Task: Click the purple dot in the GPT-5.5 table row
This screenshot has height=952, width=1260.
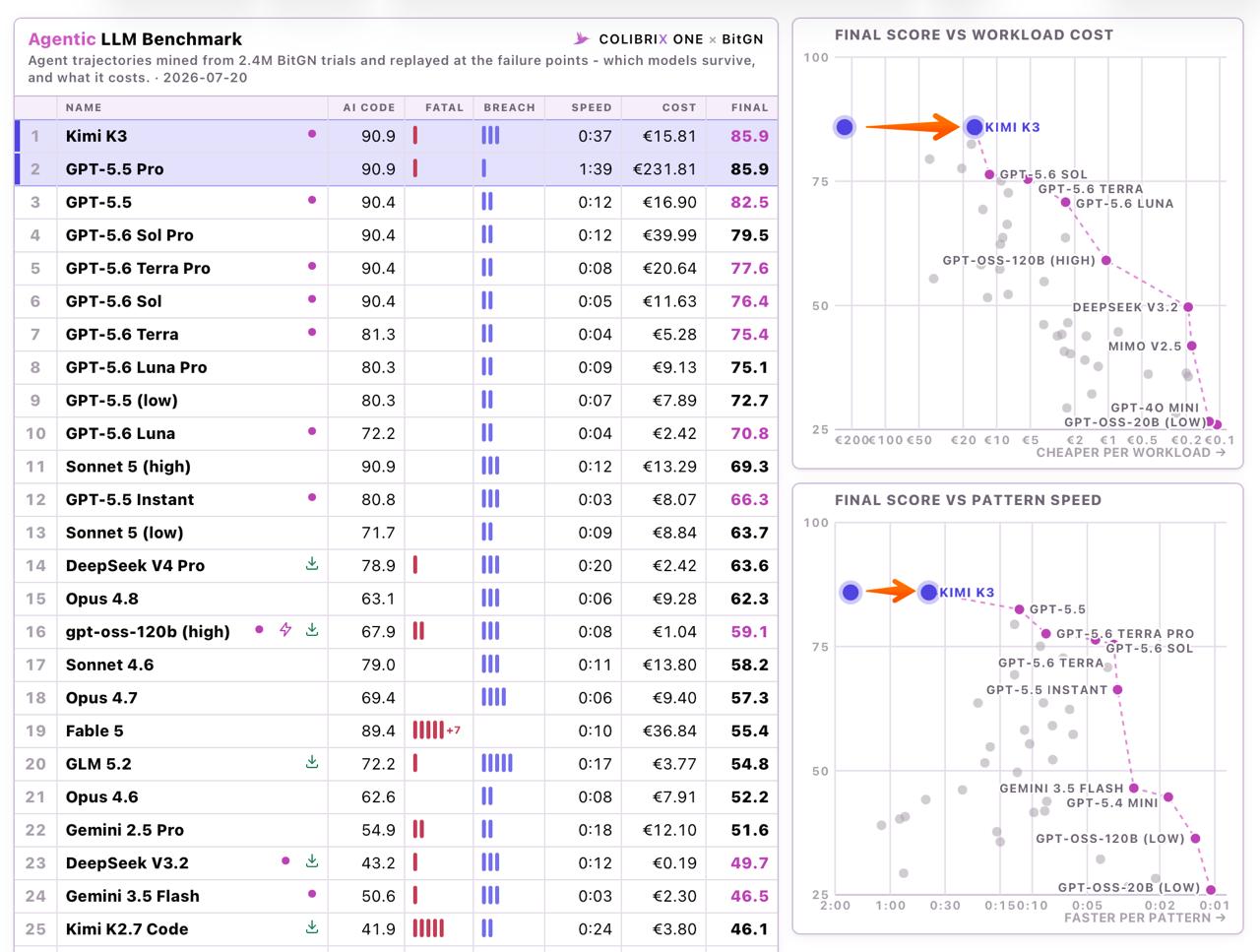Action: pyautogui.click(x=312, y=200)
